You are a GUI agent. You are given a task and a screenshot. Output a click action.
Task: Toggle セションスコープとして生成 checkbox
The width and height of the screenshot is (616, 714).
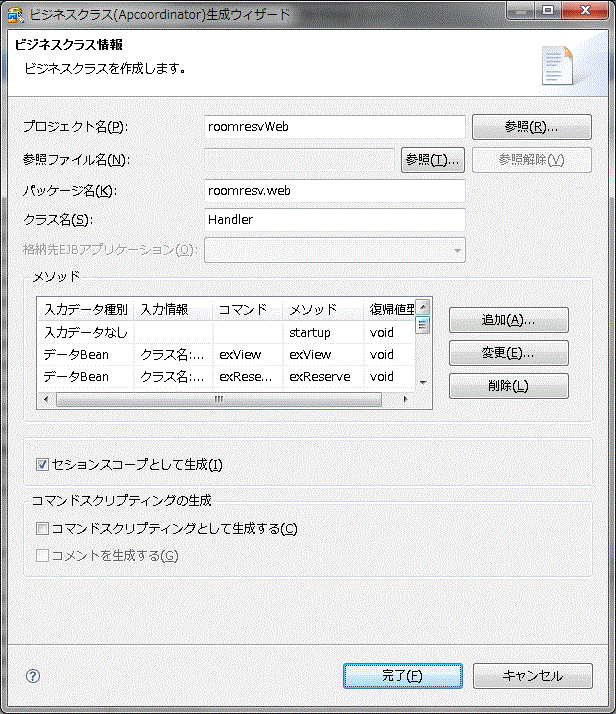point(42,464)
